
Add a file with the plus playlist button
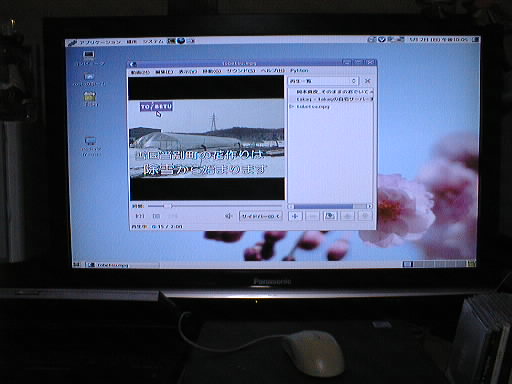[295, 216]
